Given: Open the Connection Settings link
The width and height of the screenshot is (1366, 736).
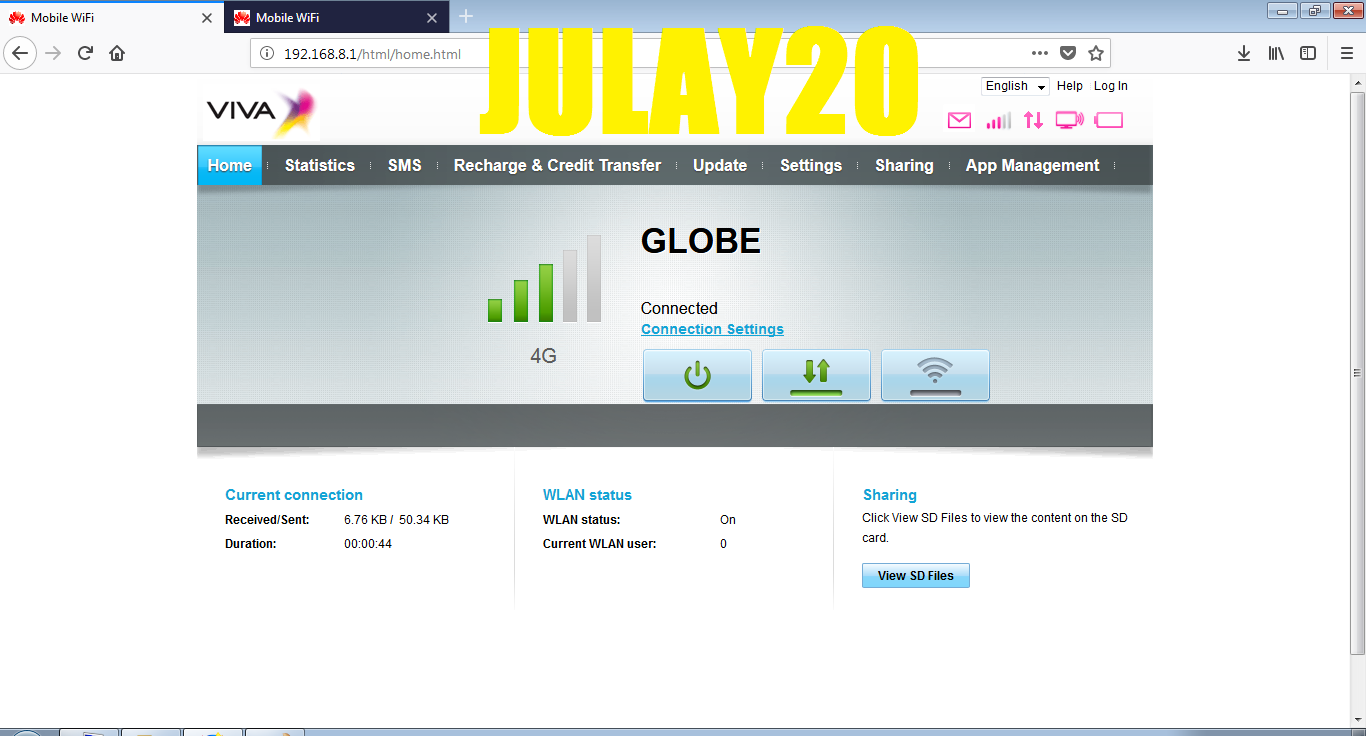Looking at the screenshot, I should 712,329.
